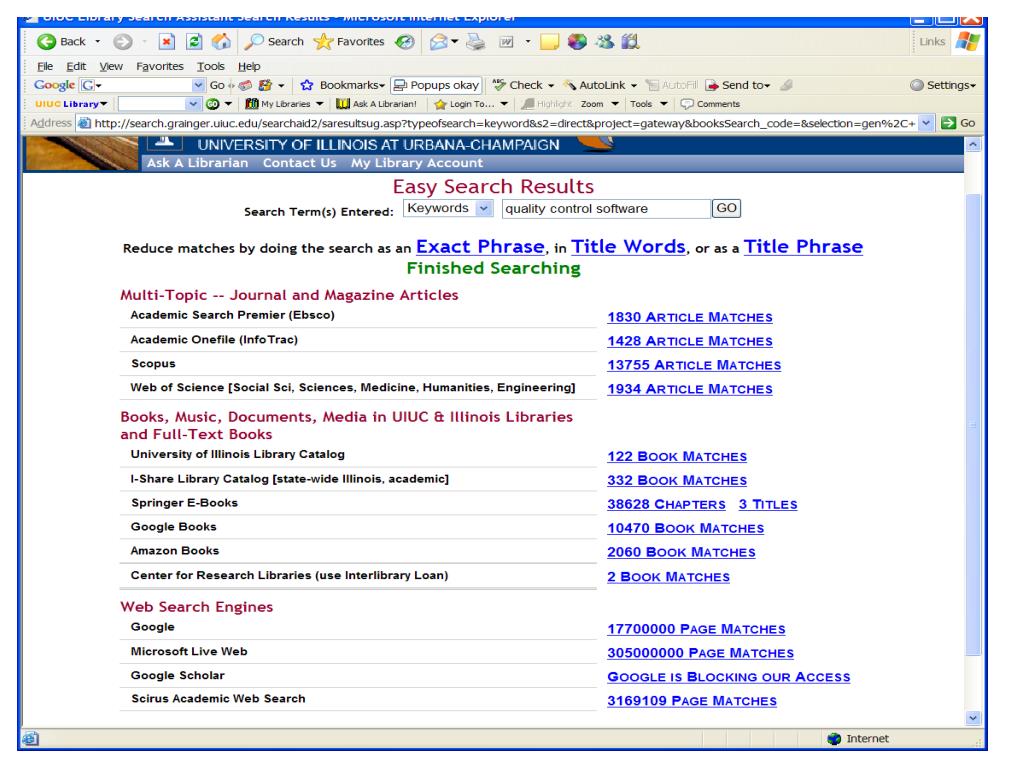
Task: Print the page with printer icon
Action: tap(476, 42)
